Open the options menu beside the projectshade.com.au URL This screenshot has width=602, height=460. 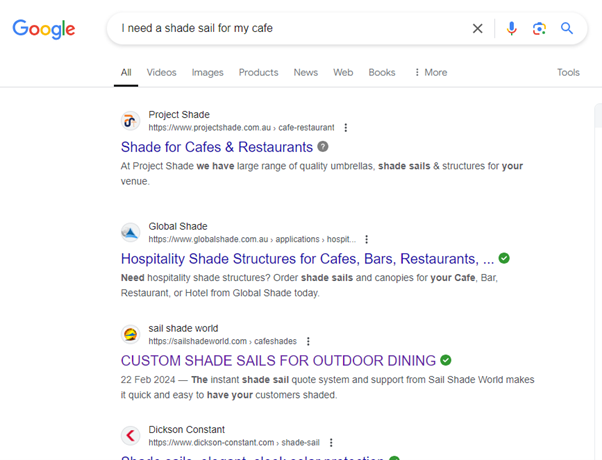(x=346, y=127)
